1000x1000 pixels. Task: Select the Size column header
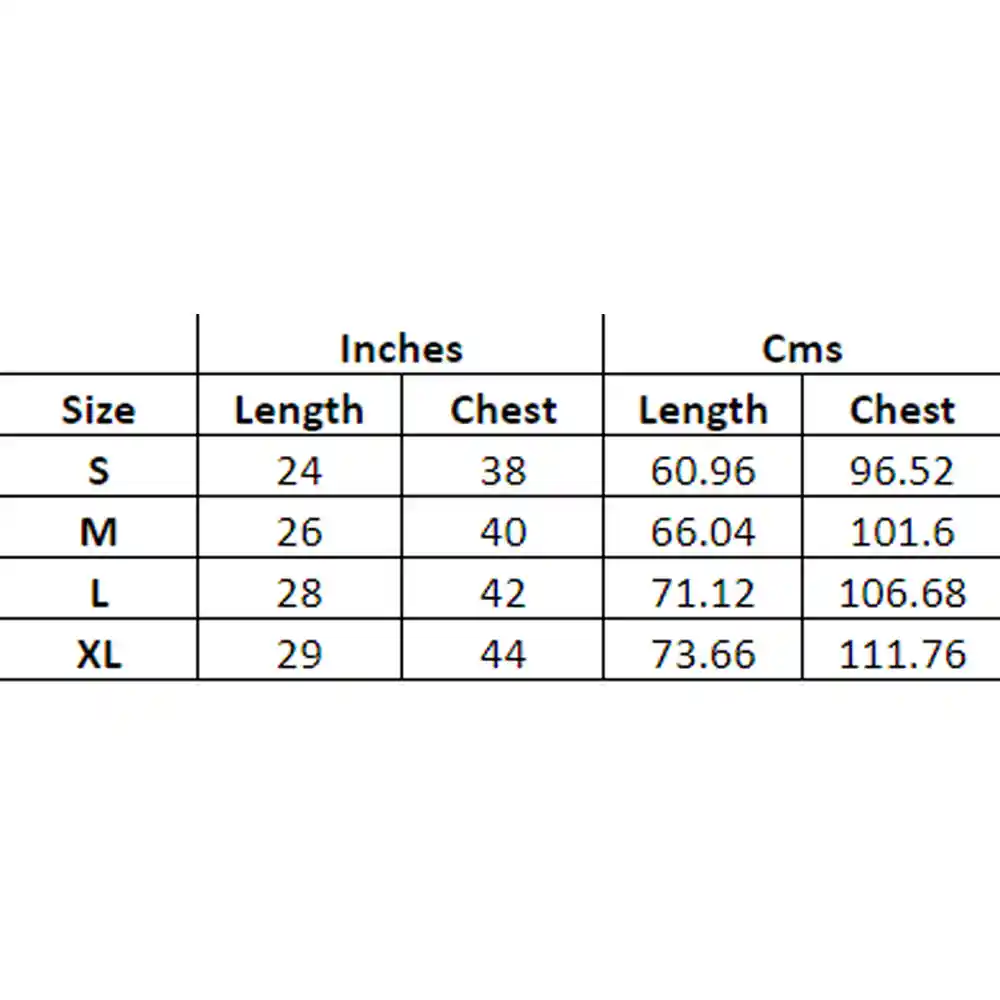click(98, 406)
